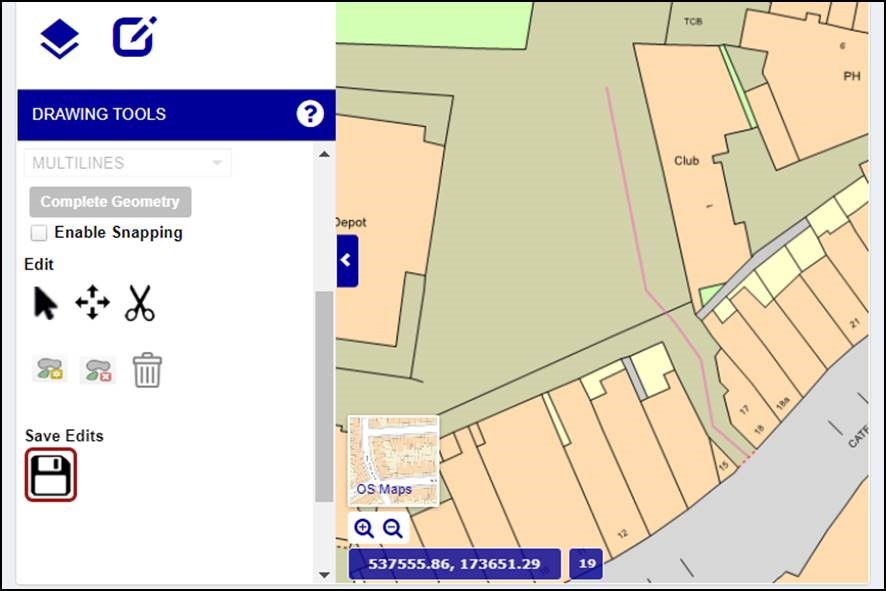This screenshot has height=591, width=886.
Task: Choose the scissors cut tool
Action: [x=140, y=303]
